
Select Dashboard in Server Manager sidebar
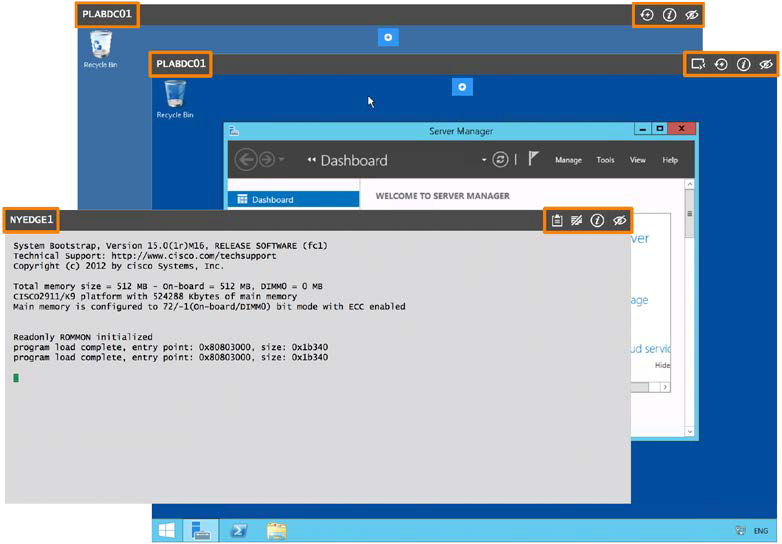(272, 200)
